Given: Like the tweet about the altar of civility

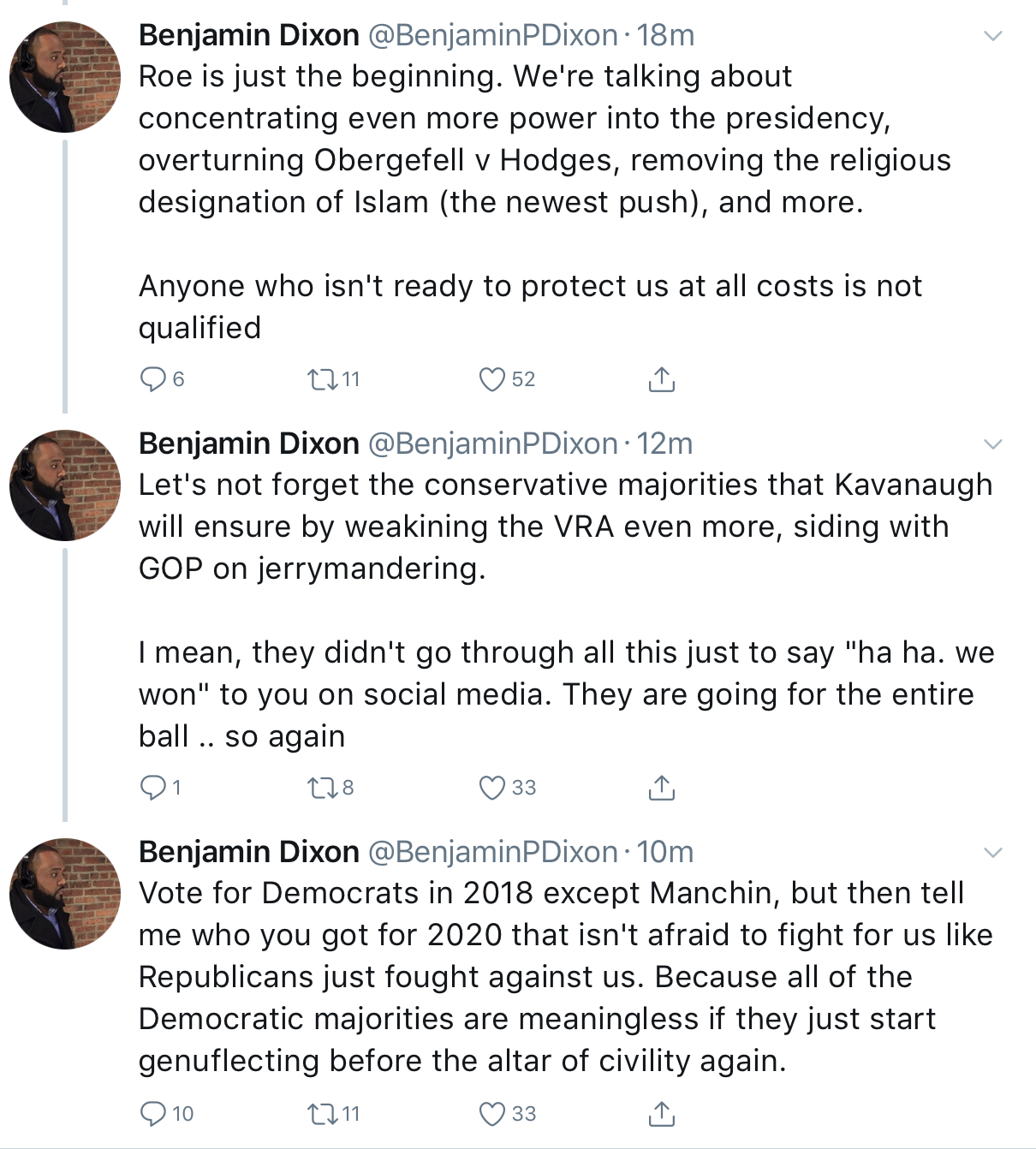Looking at the screenshot, I should [x=492, y=1113].
